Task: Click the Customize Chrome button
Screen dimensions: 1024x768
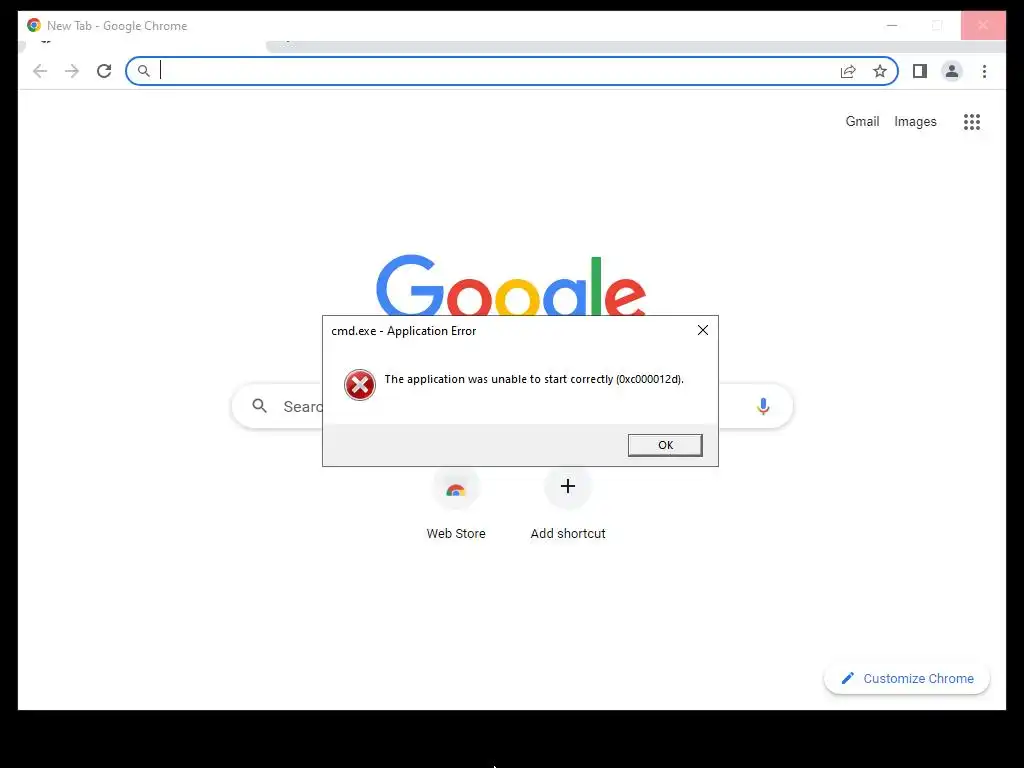Action: (907, 679)
